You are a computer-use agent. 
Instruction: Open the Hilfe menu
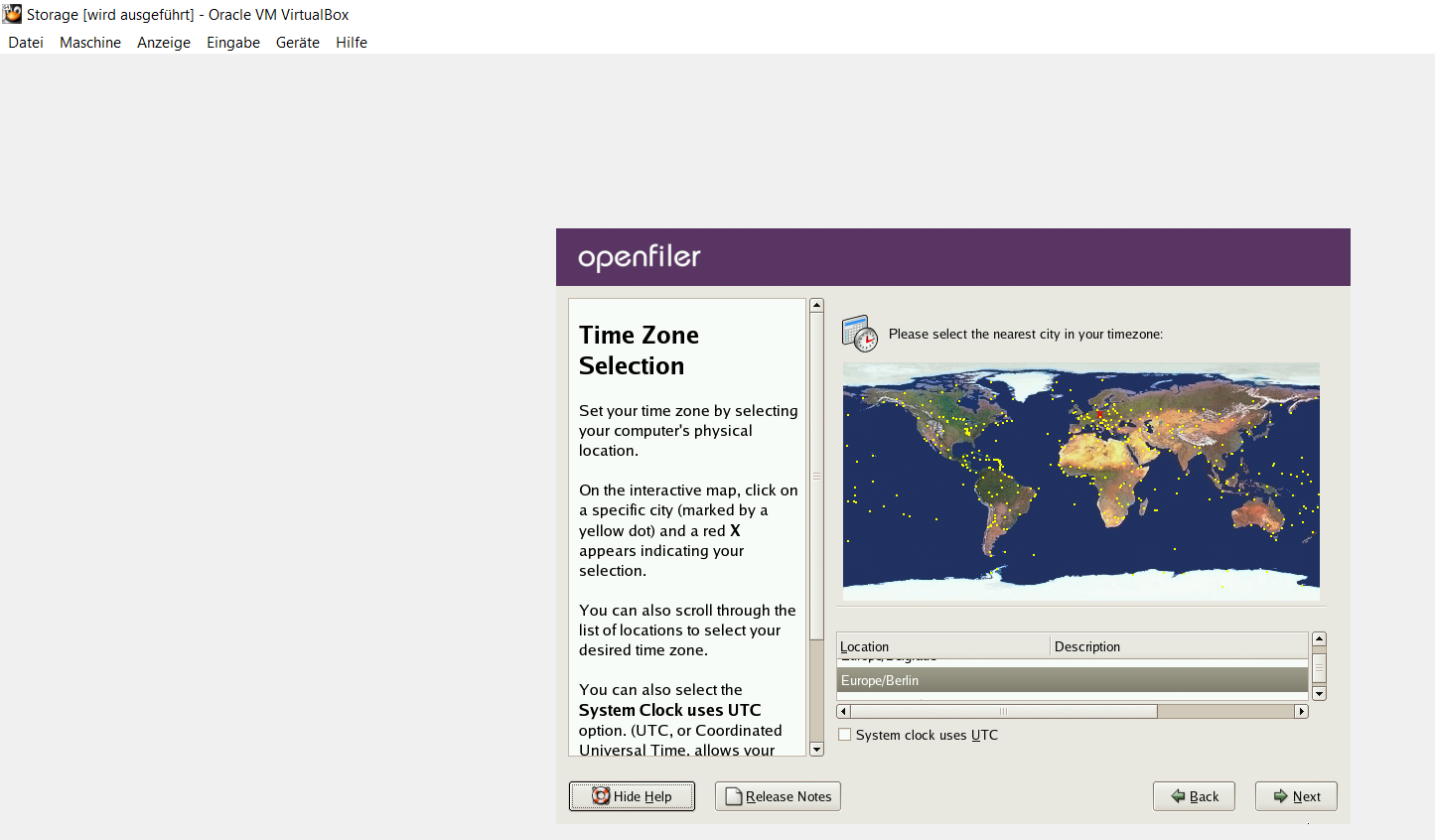tap(352, 43)
